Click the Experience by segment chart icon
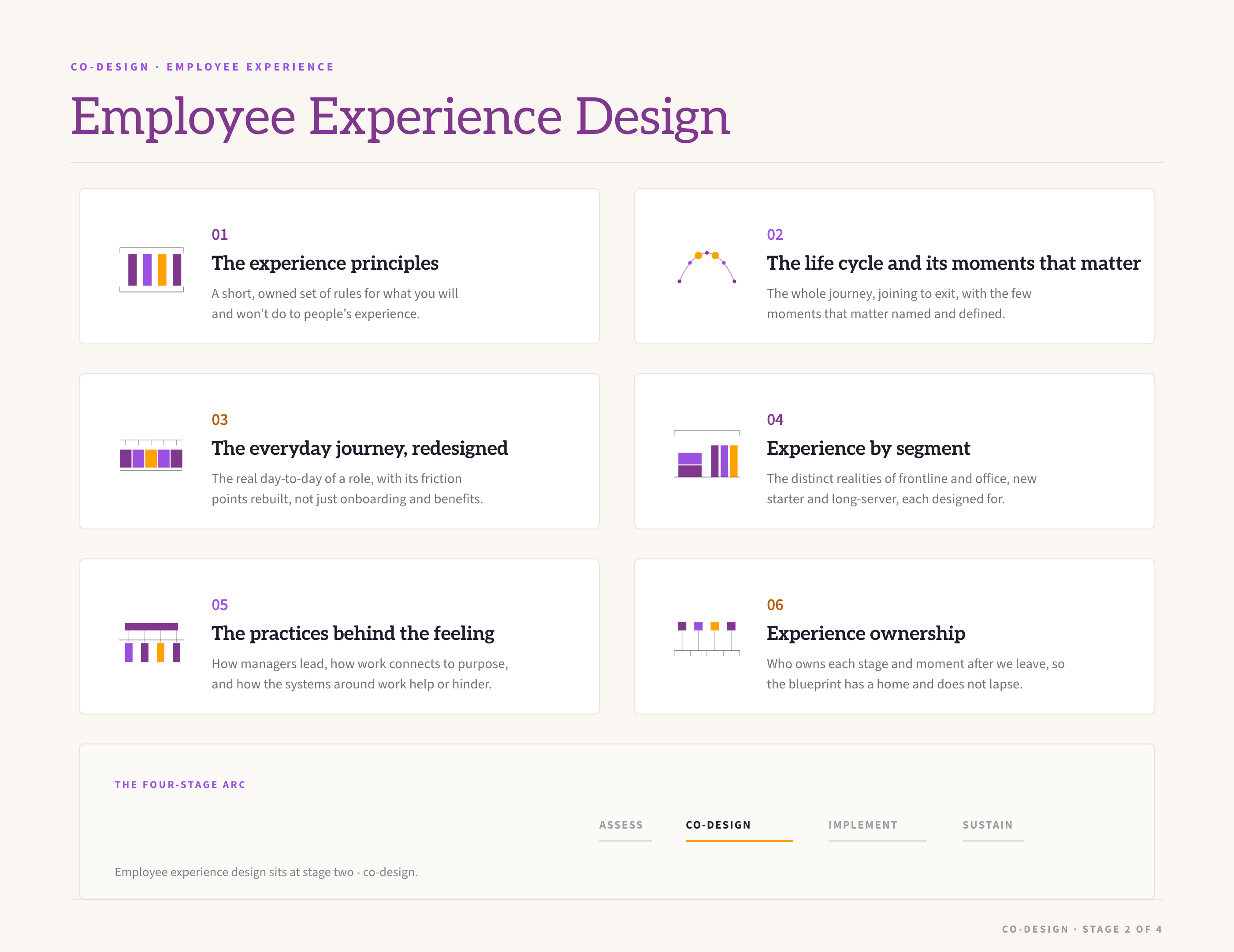This screenshot has width=1234, height=952. [x=706, y=454]
